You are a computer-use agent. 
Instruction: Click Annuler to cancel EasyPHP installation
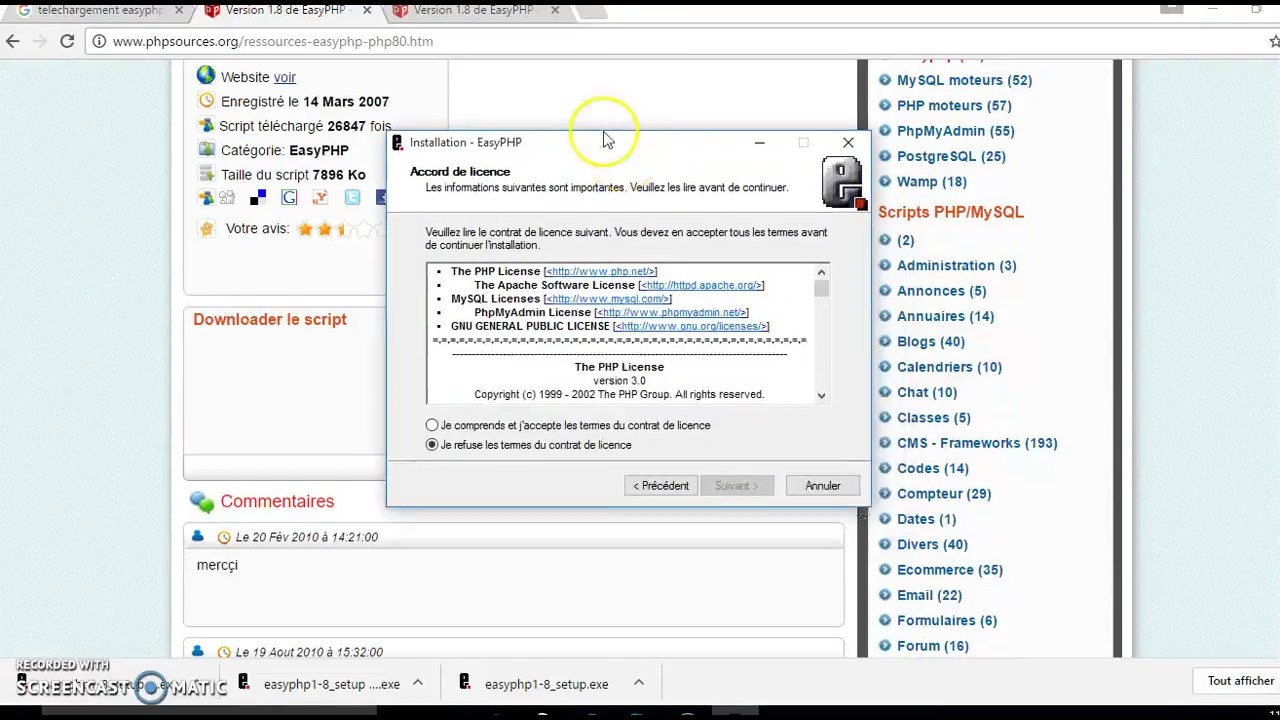pyautogui.click(x=823, y=486)
